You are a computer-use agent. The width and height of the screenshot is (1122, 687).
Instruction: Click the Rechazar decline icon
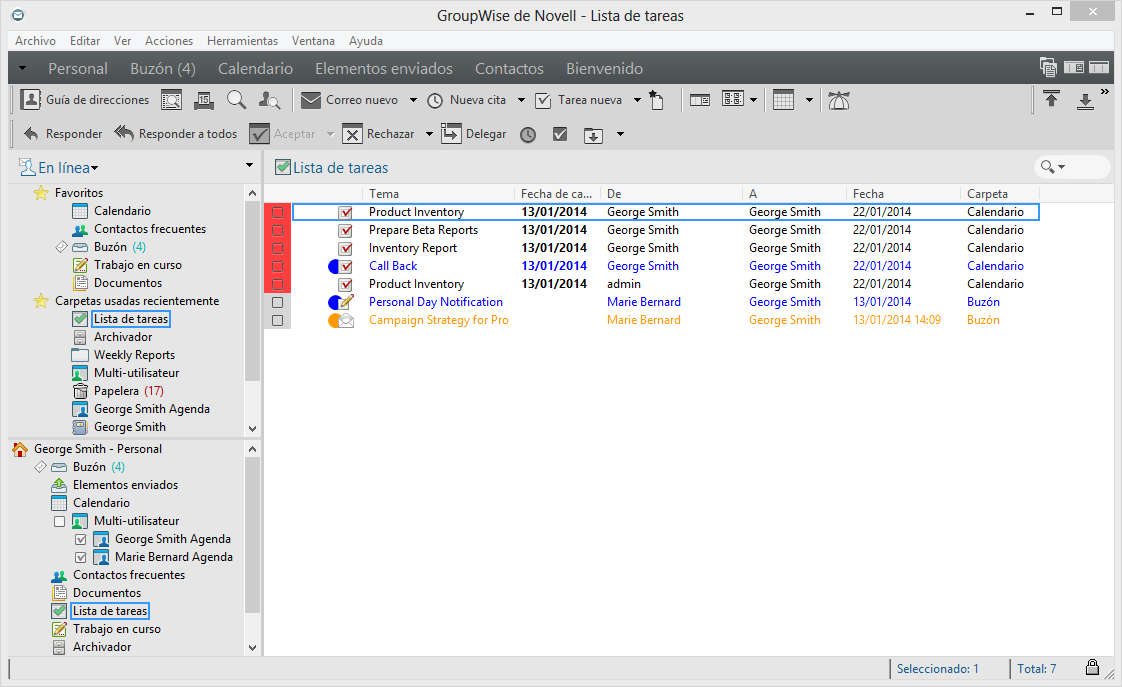coord(352,134)
